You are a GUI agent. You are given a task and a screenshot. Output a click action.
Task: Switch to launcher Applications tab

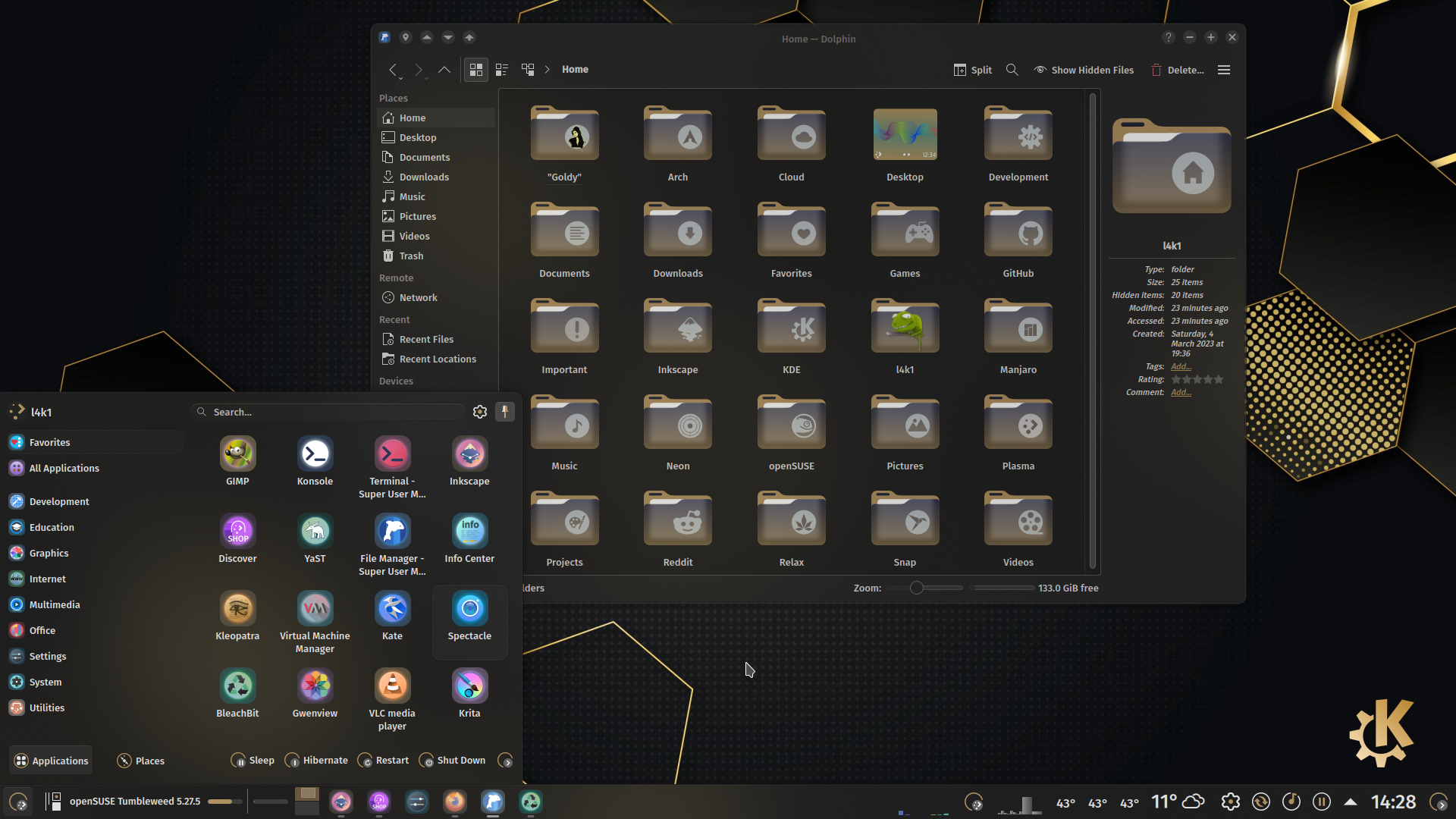(x=51, y=761)
